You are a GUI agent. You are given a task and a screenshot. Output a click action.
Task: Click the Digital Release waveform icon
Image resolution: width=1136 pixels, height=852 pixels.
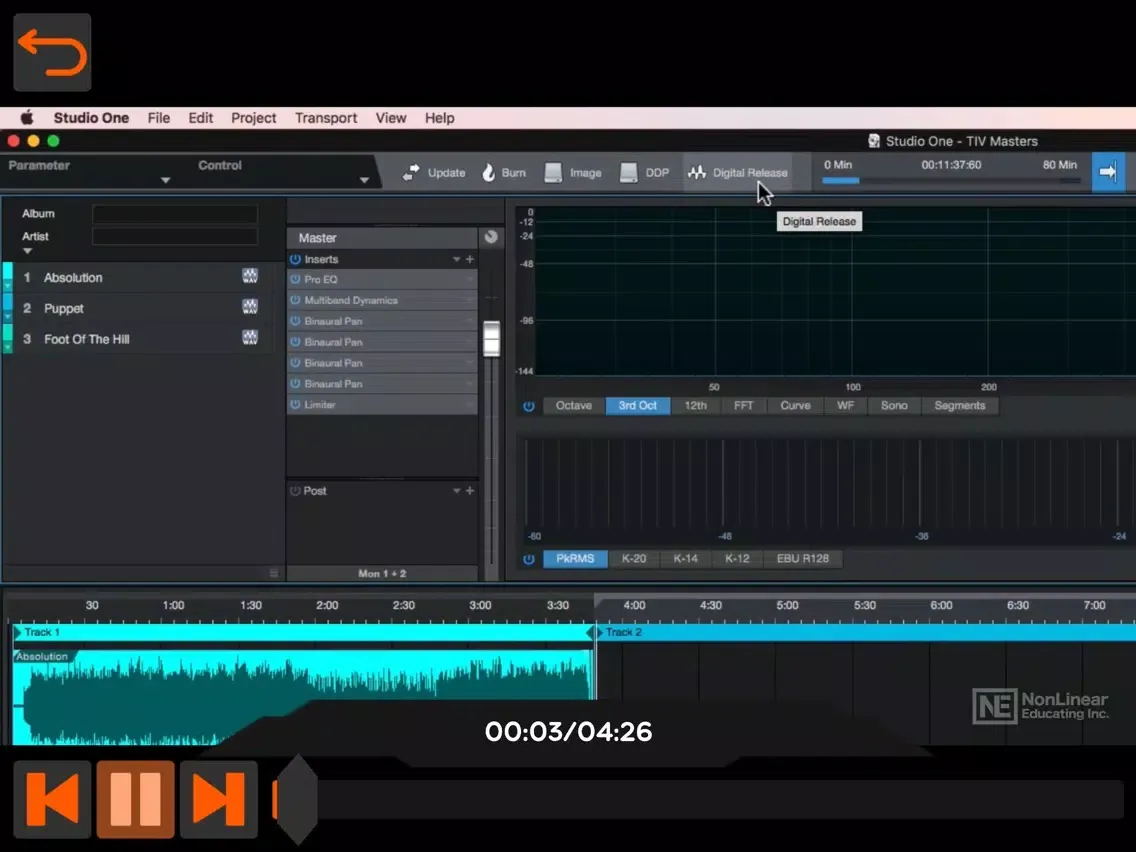(x=696, y=172)
